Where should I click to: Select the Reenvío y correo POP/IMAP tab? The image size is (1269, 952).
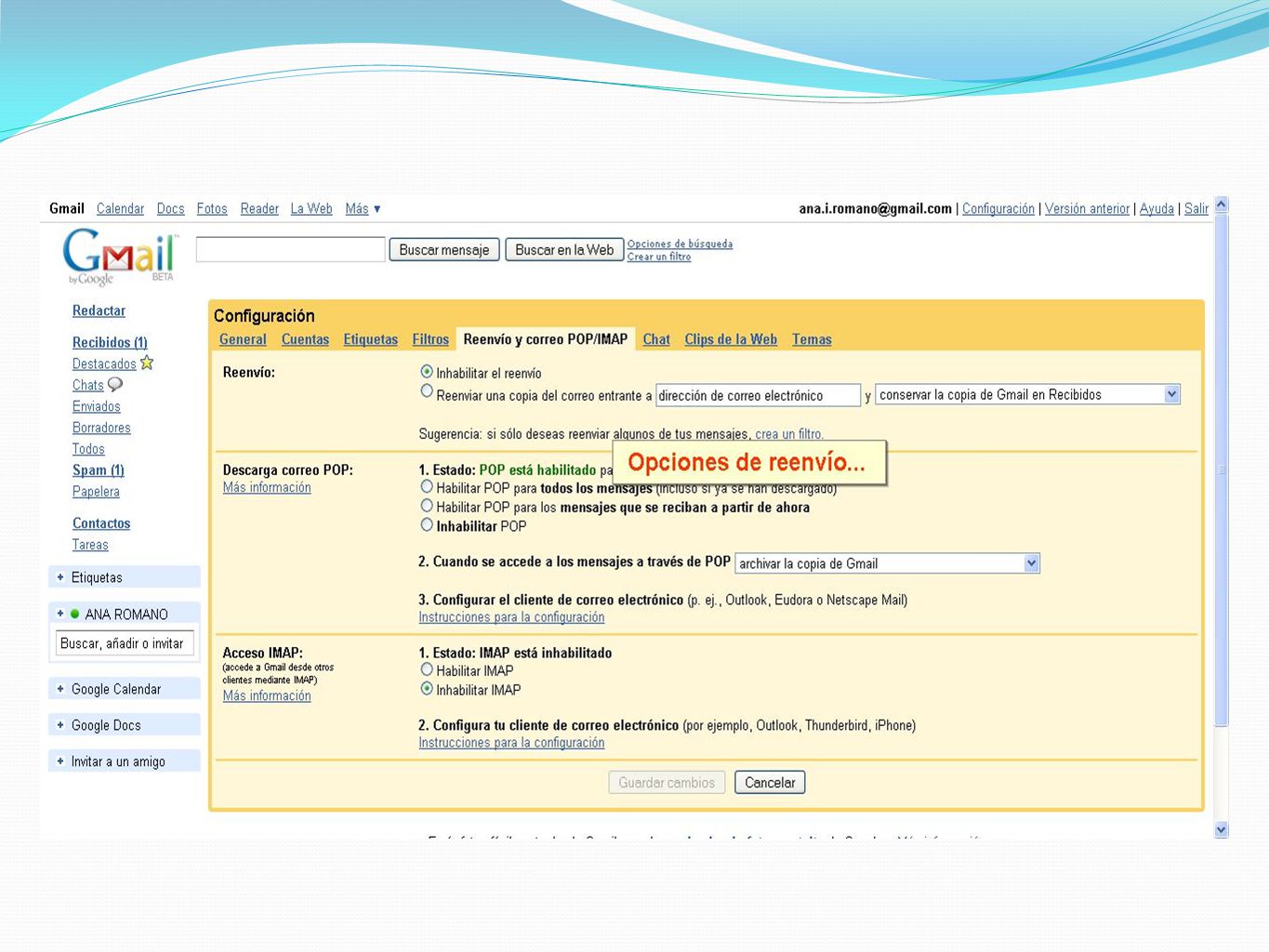click(546, 339)
